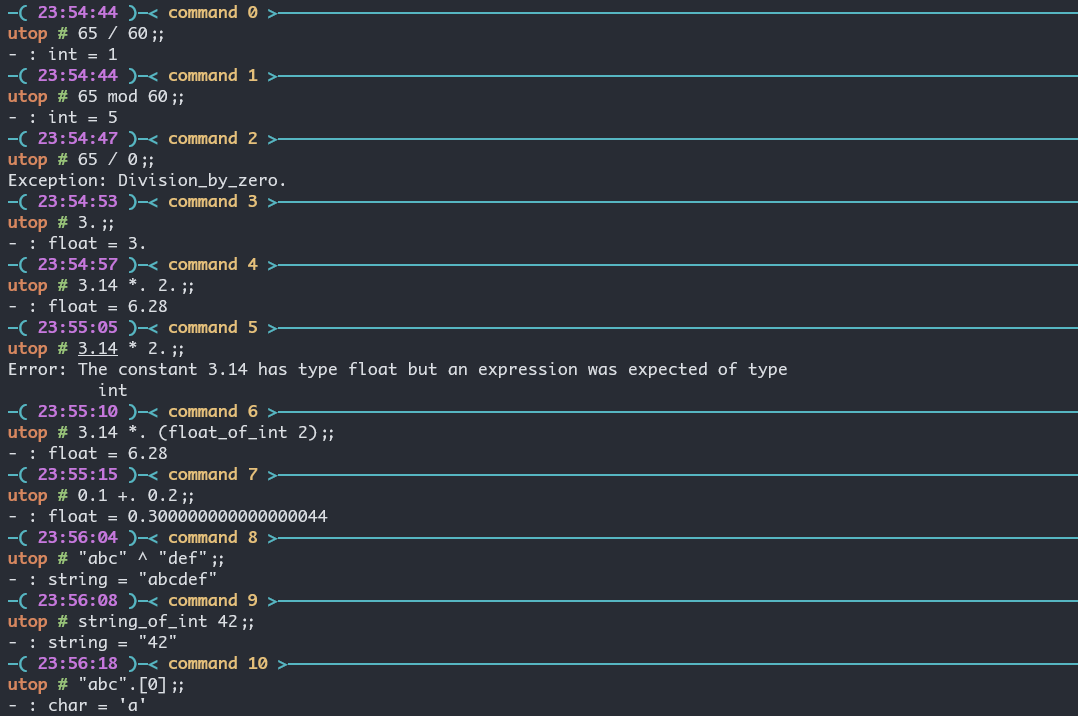Place cursor on the '65 / 60;;' input
This screenshot has height=716, width=1078.
pos(120,33)
